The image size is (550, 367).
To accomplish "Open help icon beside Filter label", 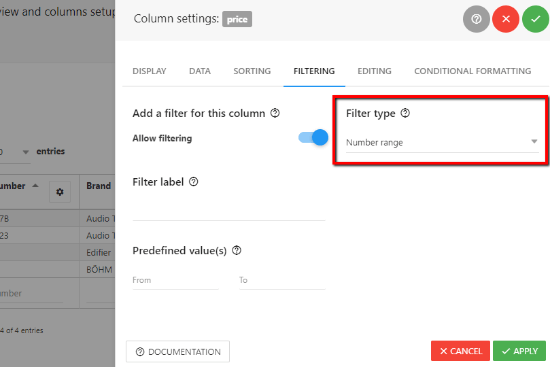I will 194,182.
